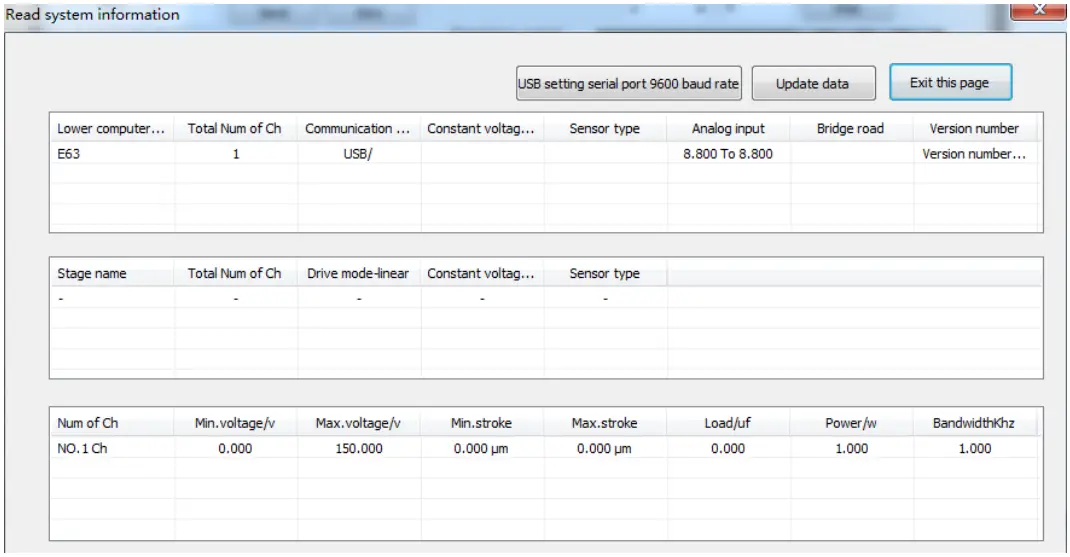The image size is (1070, 557).
Task: Select the 0.000 Load/uf cell
Action: [728, 448]
